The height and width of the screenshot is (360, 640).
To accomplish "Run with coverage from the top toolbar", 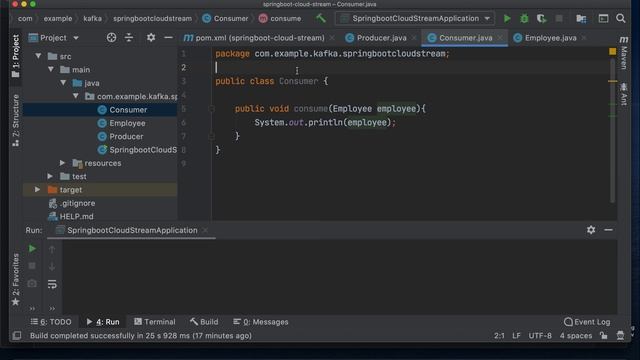I will (x=542, y=18).
